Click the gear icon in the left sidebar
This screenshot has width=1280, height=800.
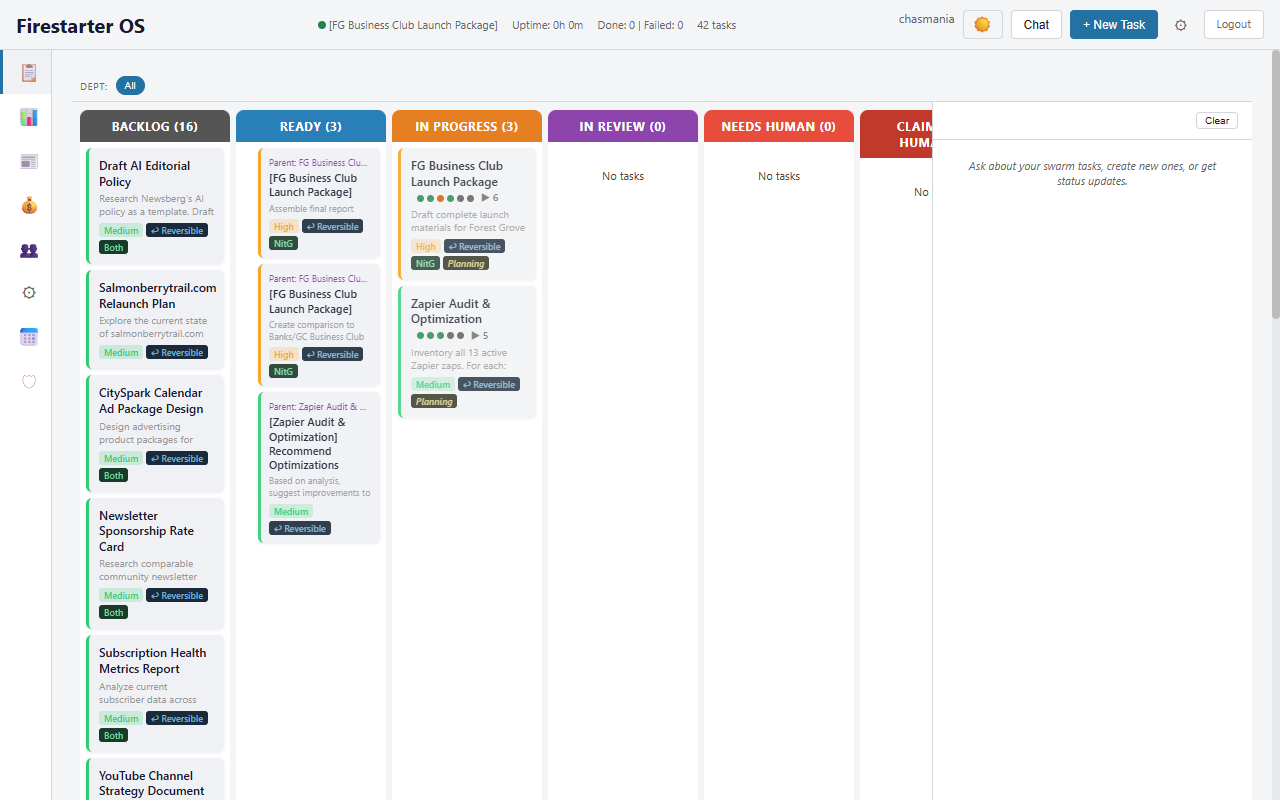coord(29,293)
